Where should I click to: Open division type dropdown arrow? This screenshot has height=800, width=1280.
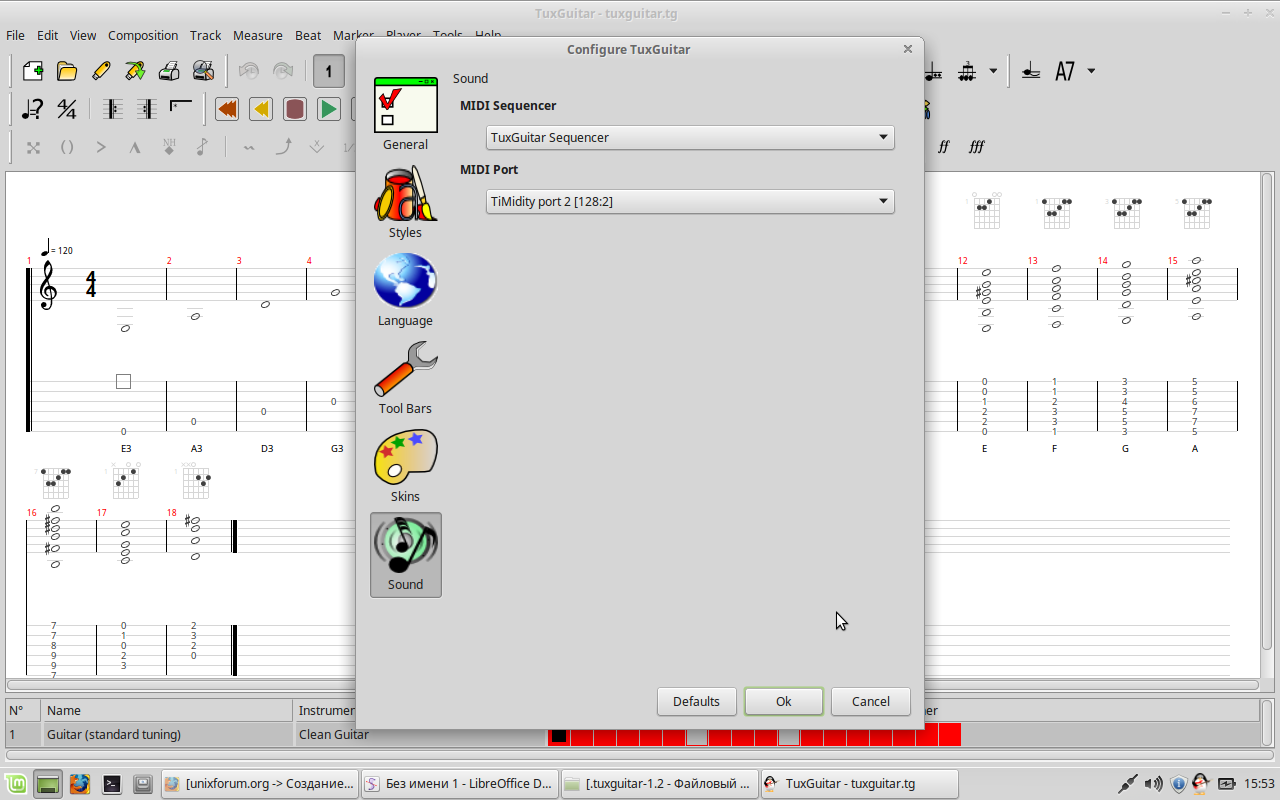(993, 71)
